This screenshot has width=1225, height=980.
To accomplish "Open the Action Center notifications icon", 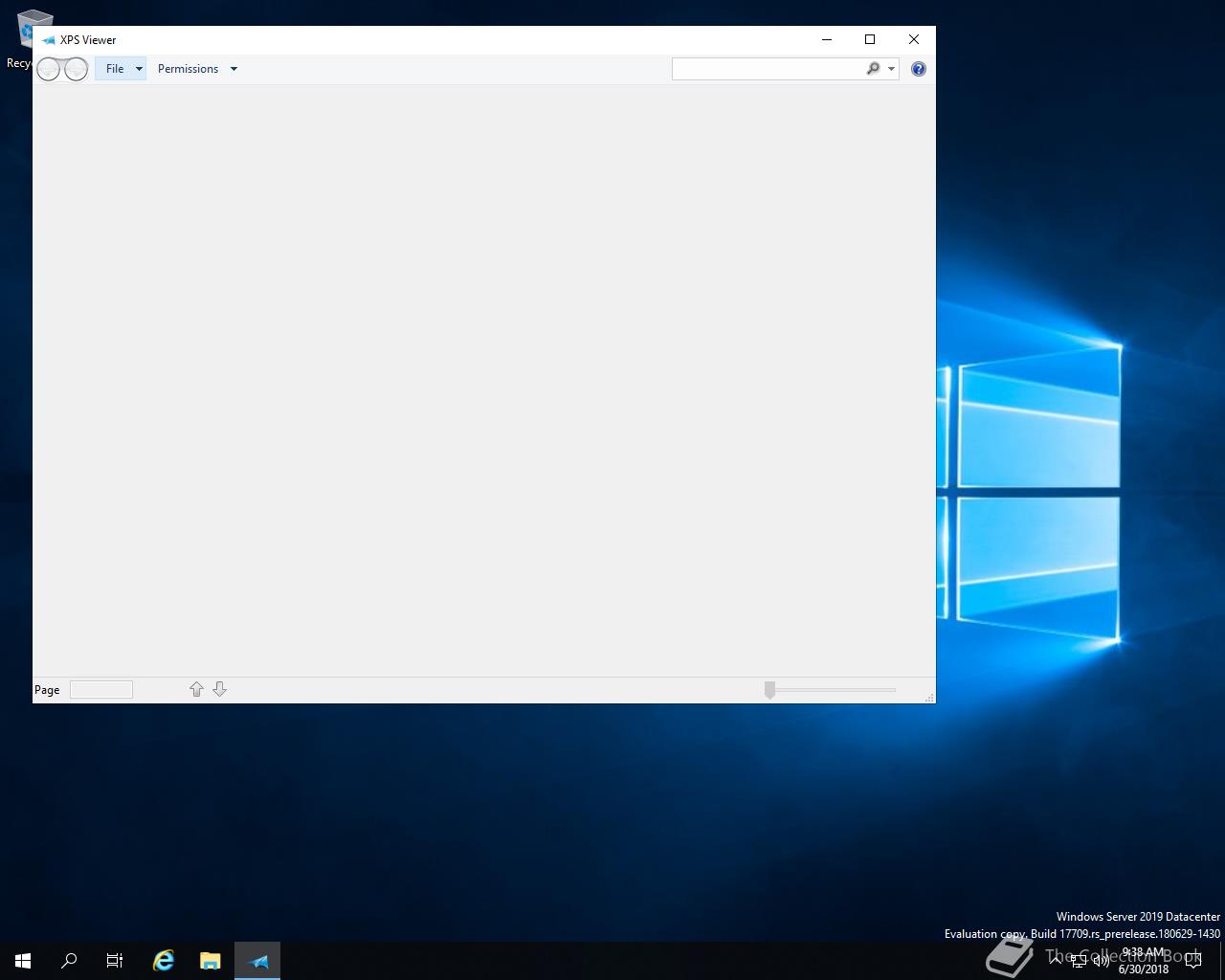I will [1192, 961].
